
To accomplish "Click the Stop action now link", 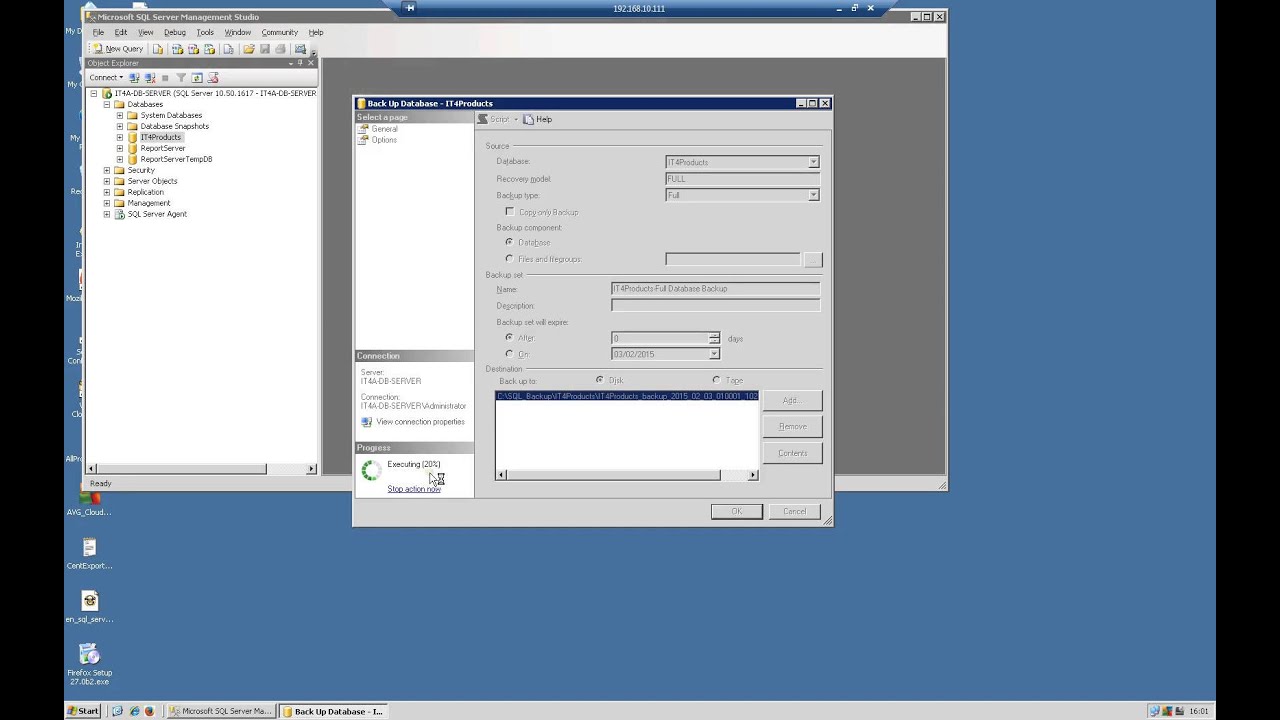I will pyautogui.click(x=414, y=489).
